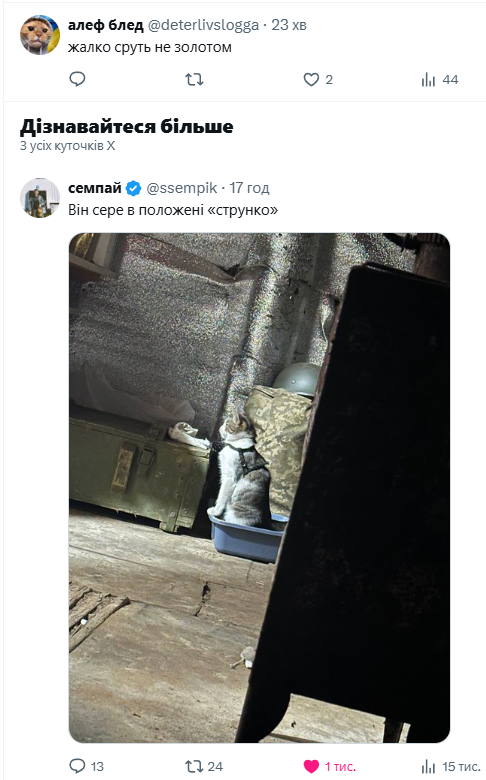Reply to алеф блед's tweet
486x780 pixels.
tap(77, 79)
